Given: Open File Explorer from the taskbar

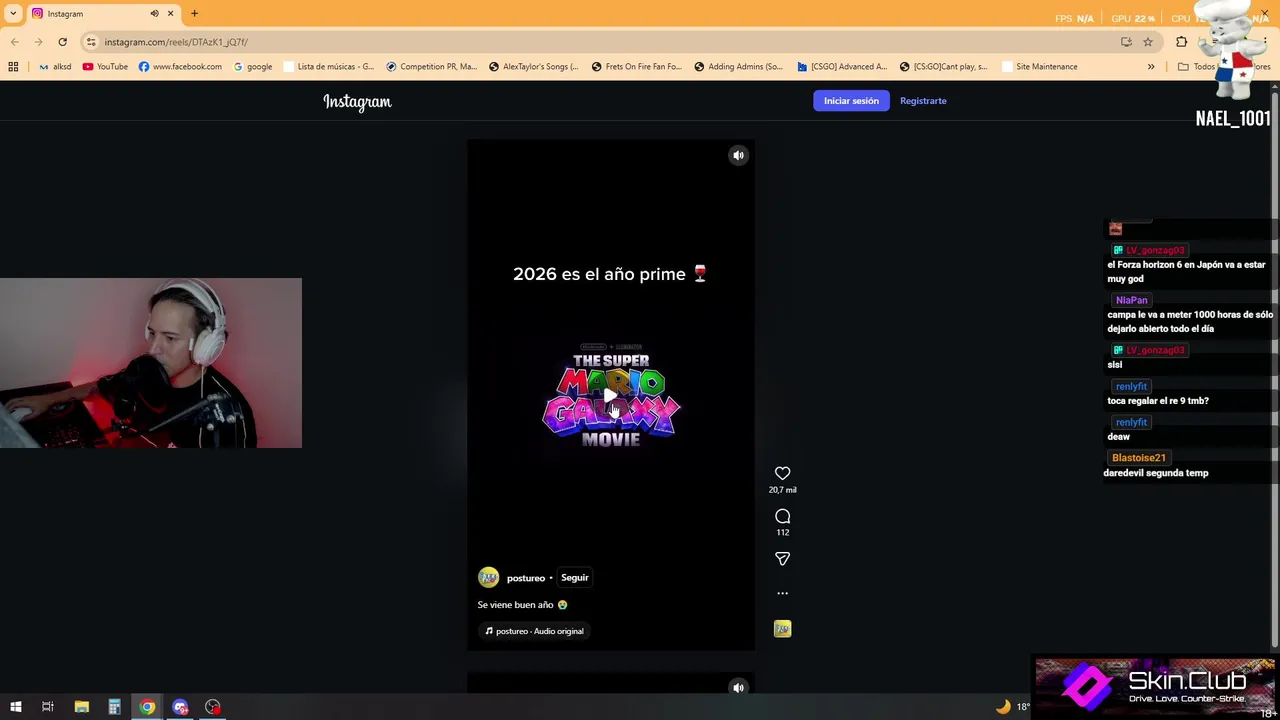Looking at the screenshot, I should coord(81,707).
